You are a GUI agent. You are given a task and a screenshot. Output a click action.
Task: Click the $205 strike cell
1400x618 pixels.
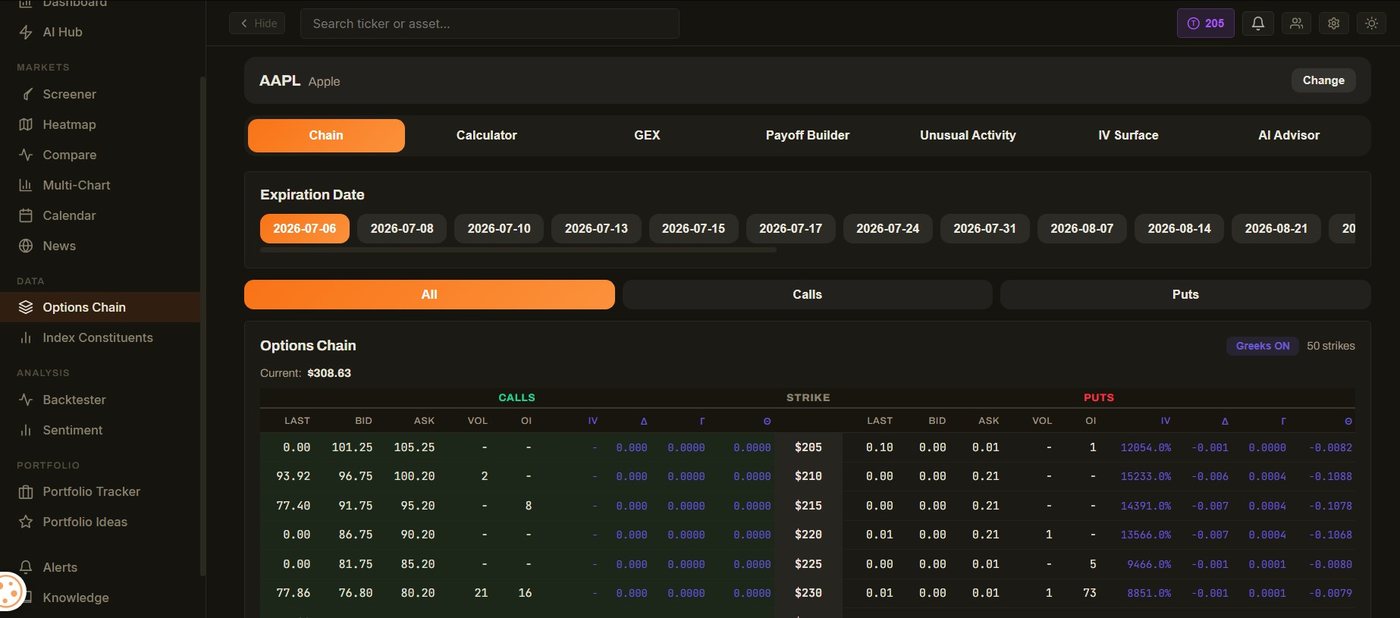click(808, 448)
